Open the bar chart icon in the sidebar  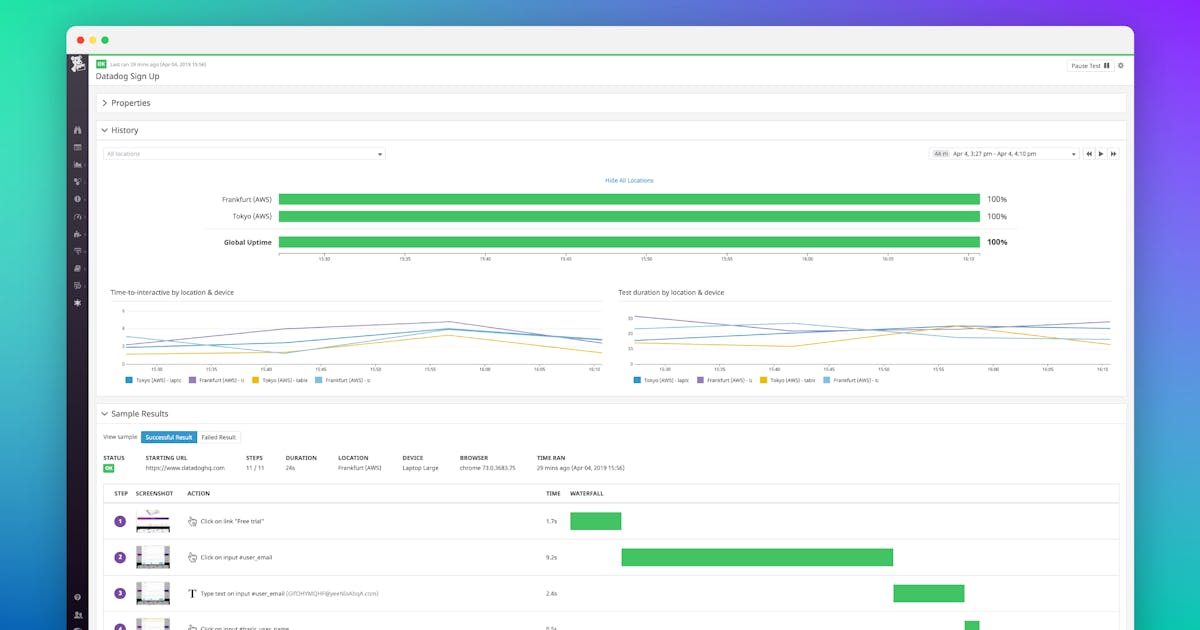(78, 164)
